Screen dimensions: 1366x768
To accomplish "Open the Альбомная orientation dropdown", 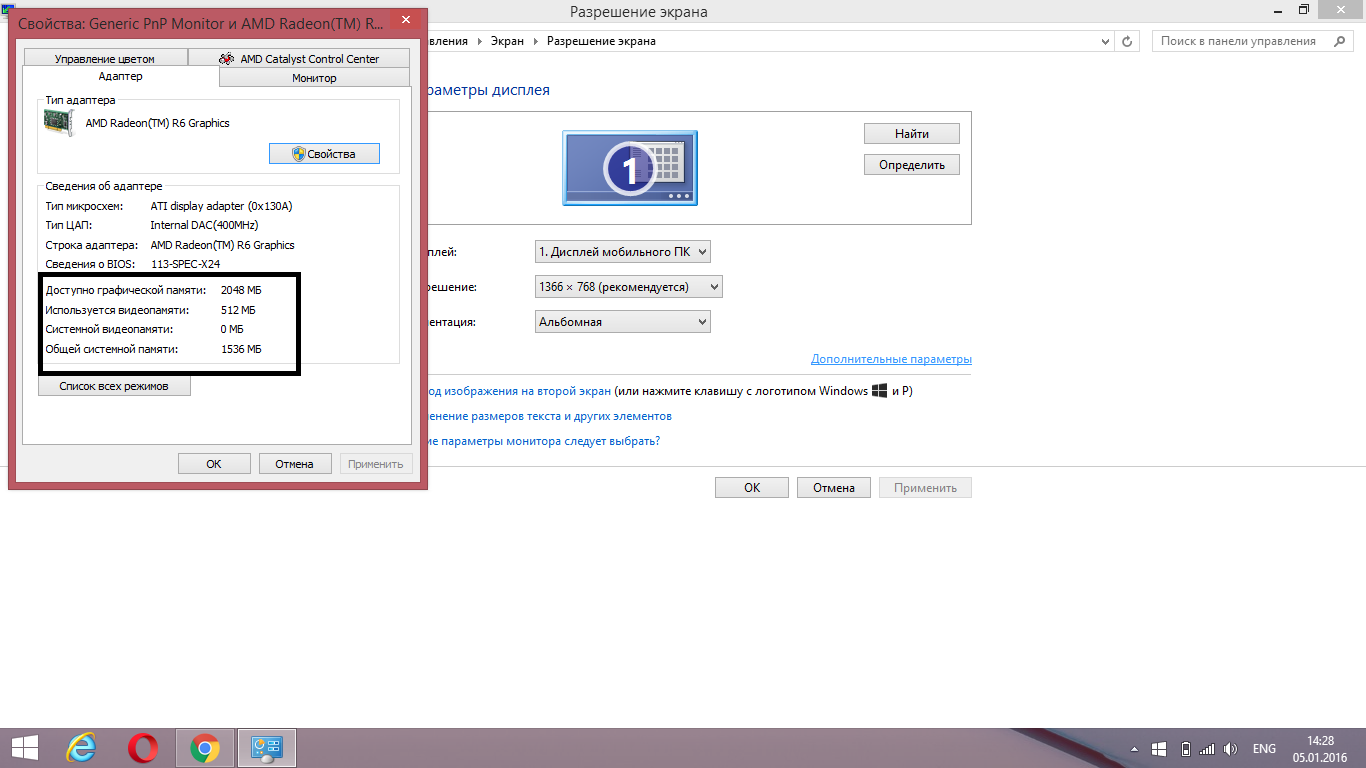I will [623, 322].
